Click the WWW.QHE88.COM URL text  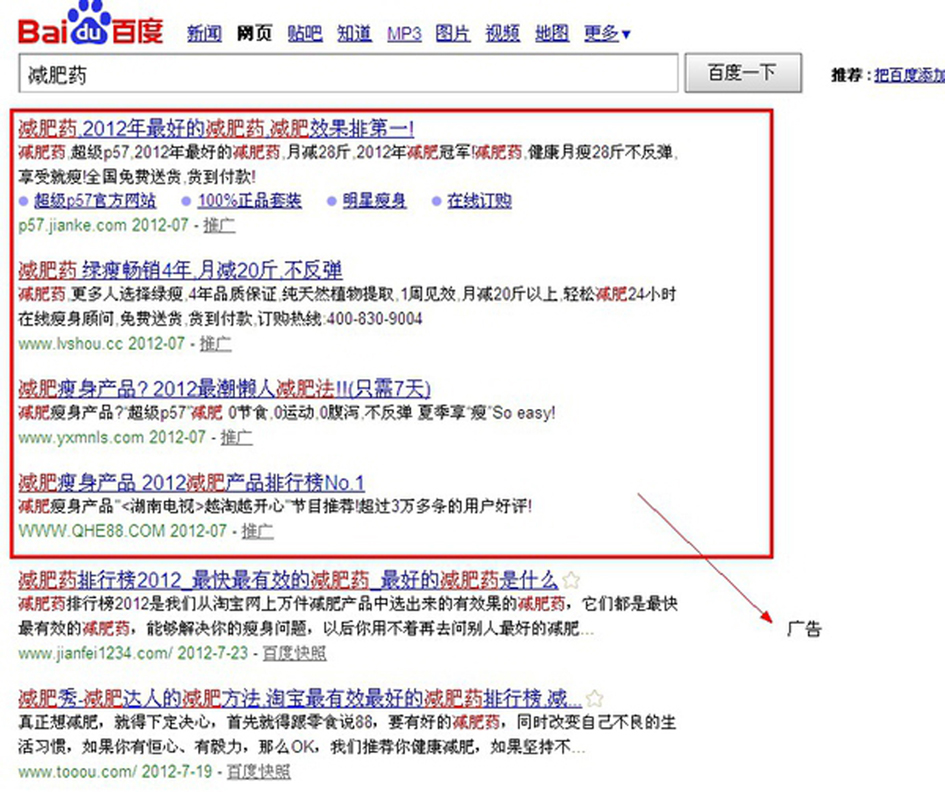click(x=92, y=531)
